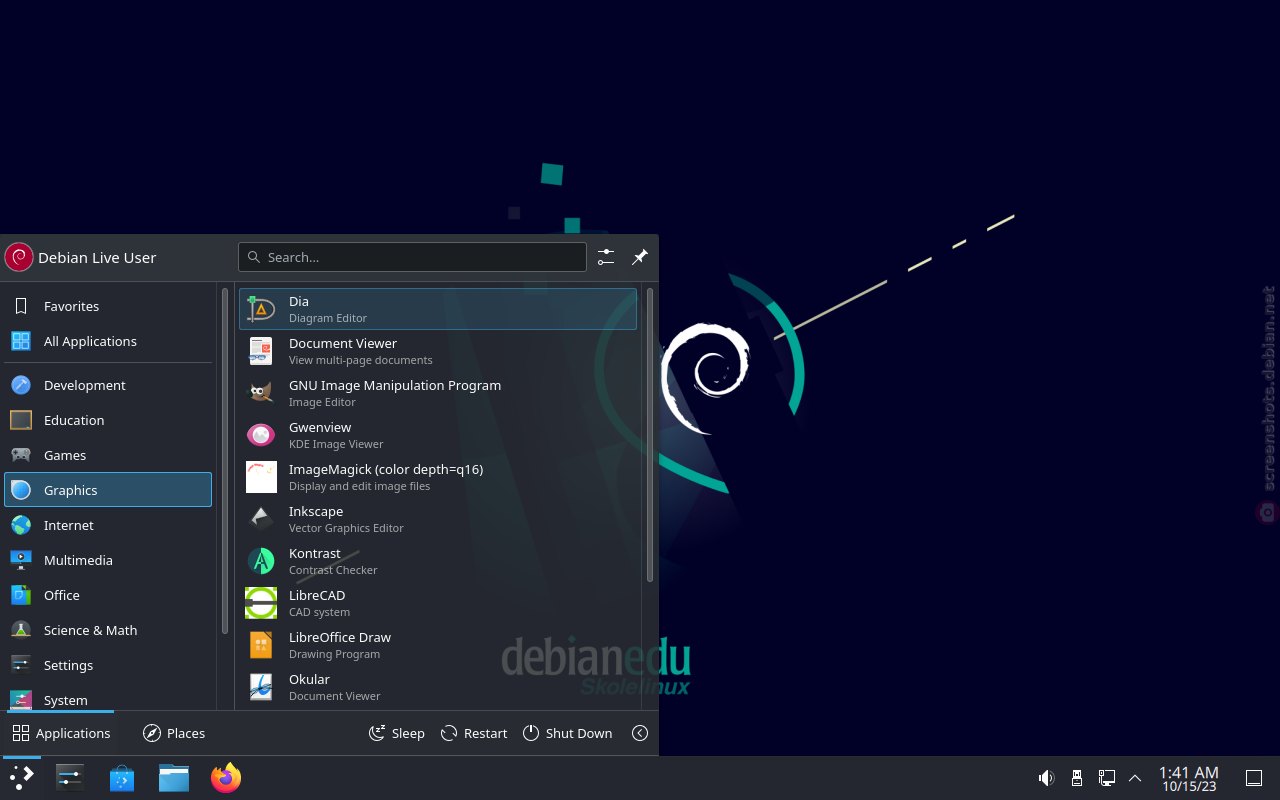The image size is (1280, 800).
Task: Click the 'Vector Graphics Editor' description text
Action: [x=346, y=528]
